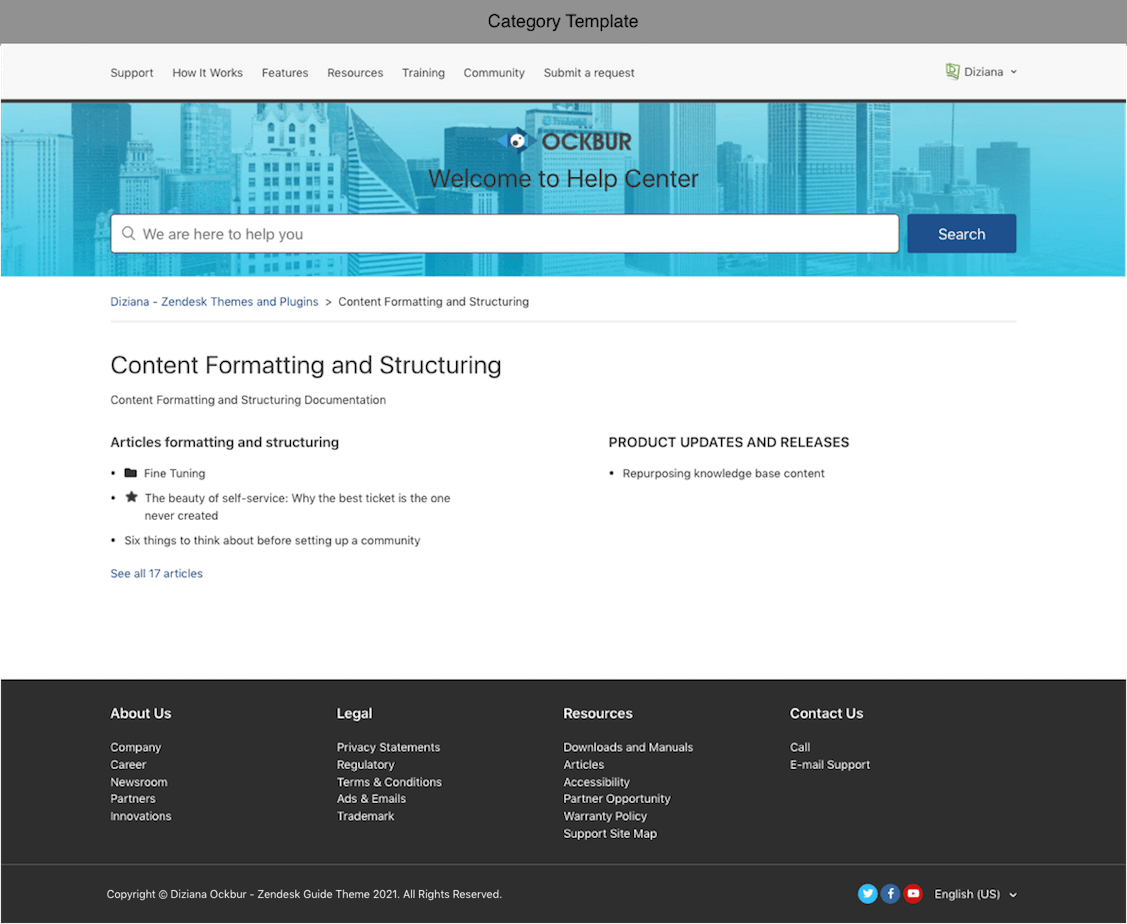The image size is (1127, 924).
Task: Go to Submit a request
Action: [x=589, y=73]
